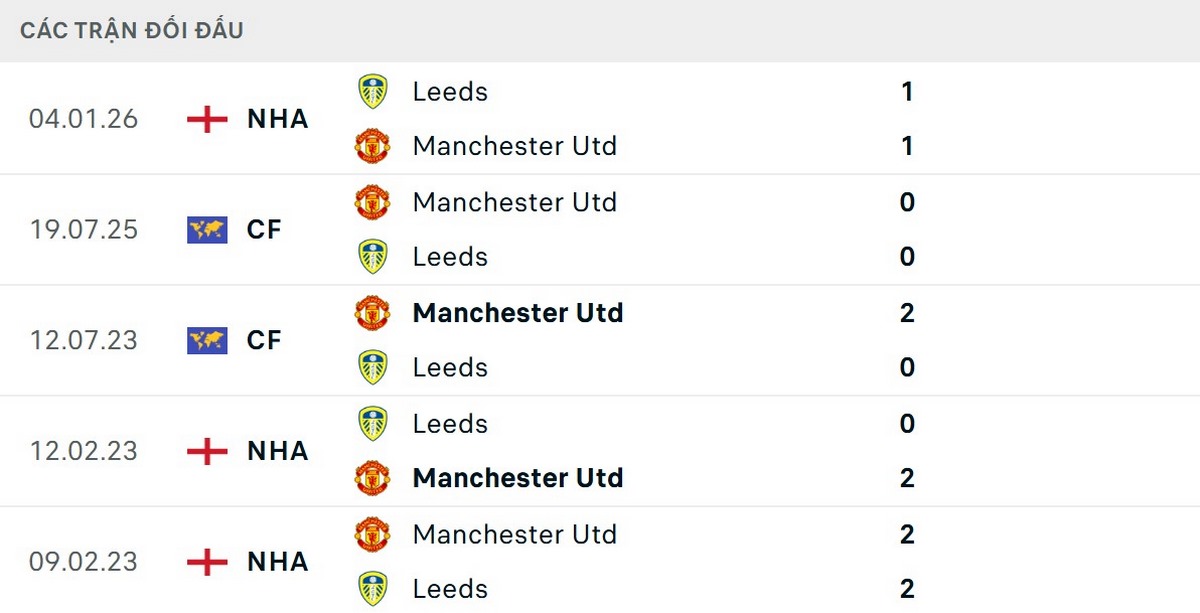Open the Leeds team page from the 19.07.25 match
1200x613 pixels.
point(449,256)
